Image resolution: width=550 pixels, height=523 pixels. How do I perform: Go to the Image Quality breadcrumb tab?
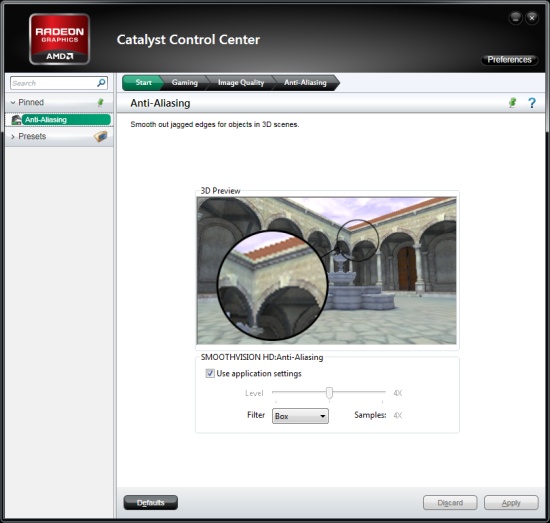coord(241,83)
